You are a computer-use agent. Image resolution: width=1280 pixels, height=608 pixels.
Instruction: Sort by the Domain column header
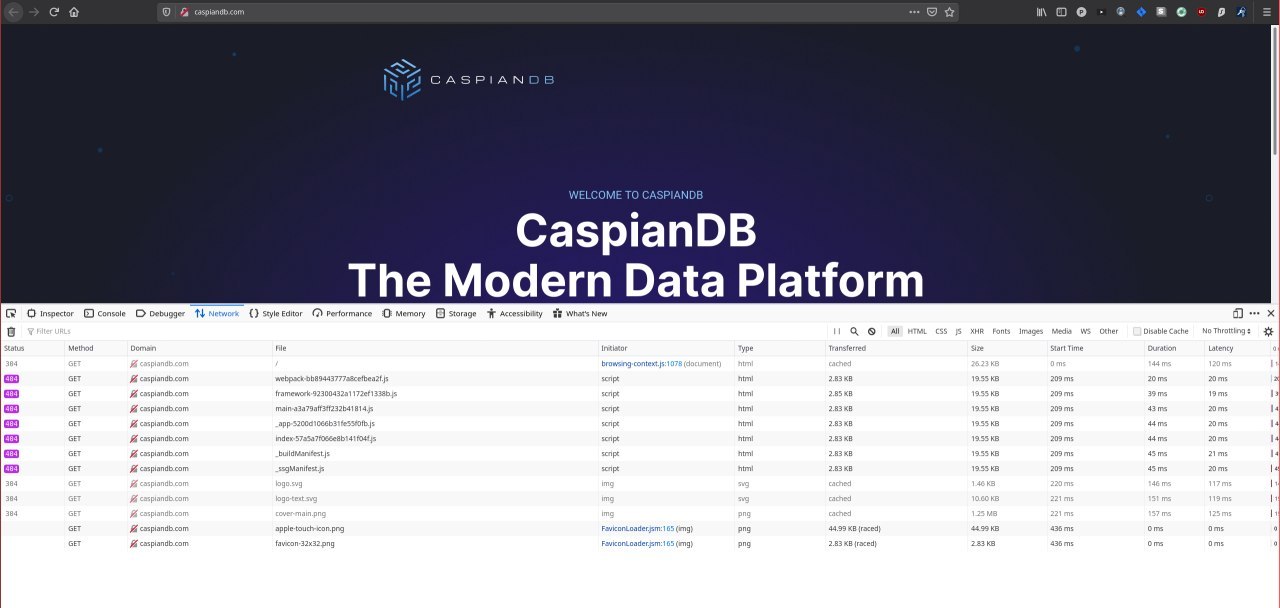click(199, 348)
